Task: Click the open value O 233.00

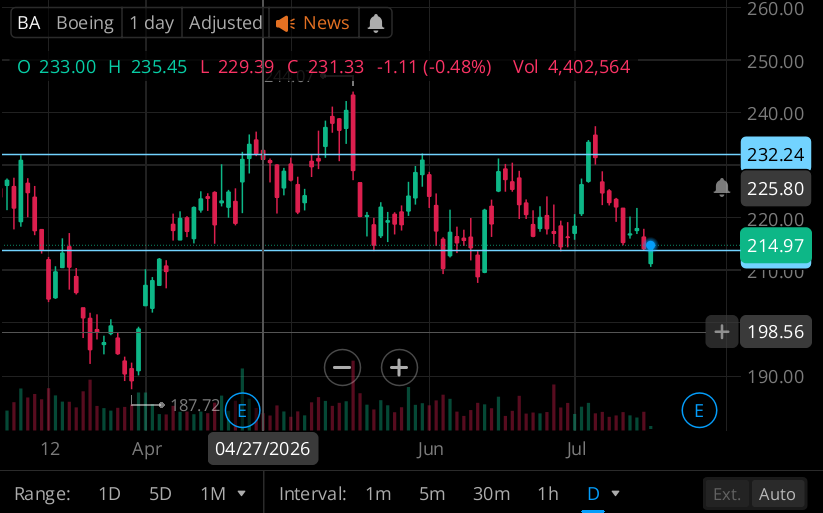Action: point(57,67)
